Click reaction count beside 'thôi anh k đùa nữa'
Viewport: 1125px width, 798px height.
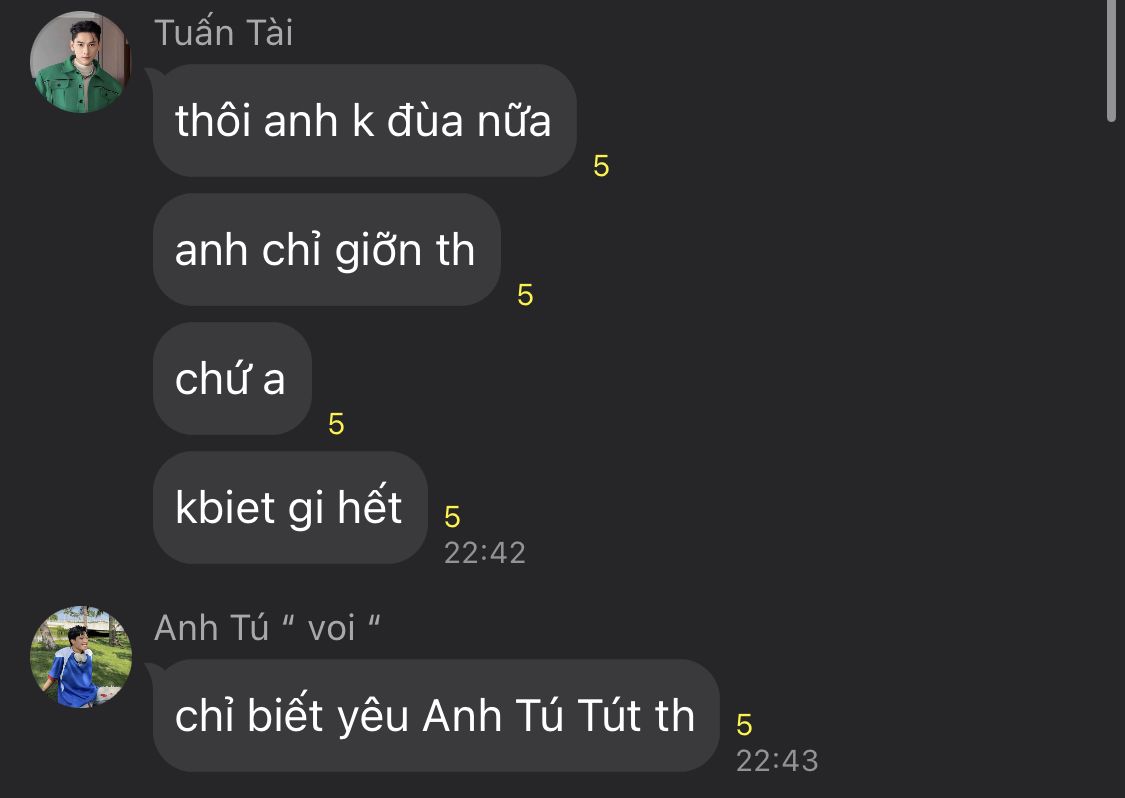(601, 166)
